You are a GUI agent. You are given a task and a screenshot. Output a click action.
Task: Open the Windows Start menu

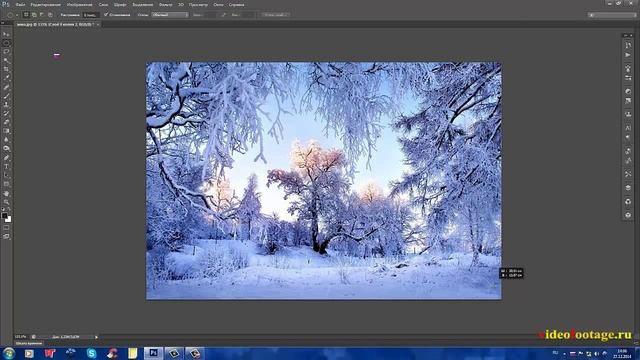pos(9,353)
